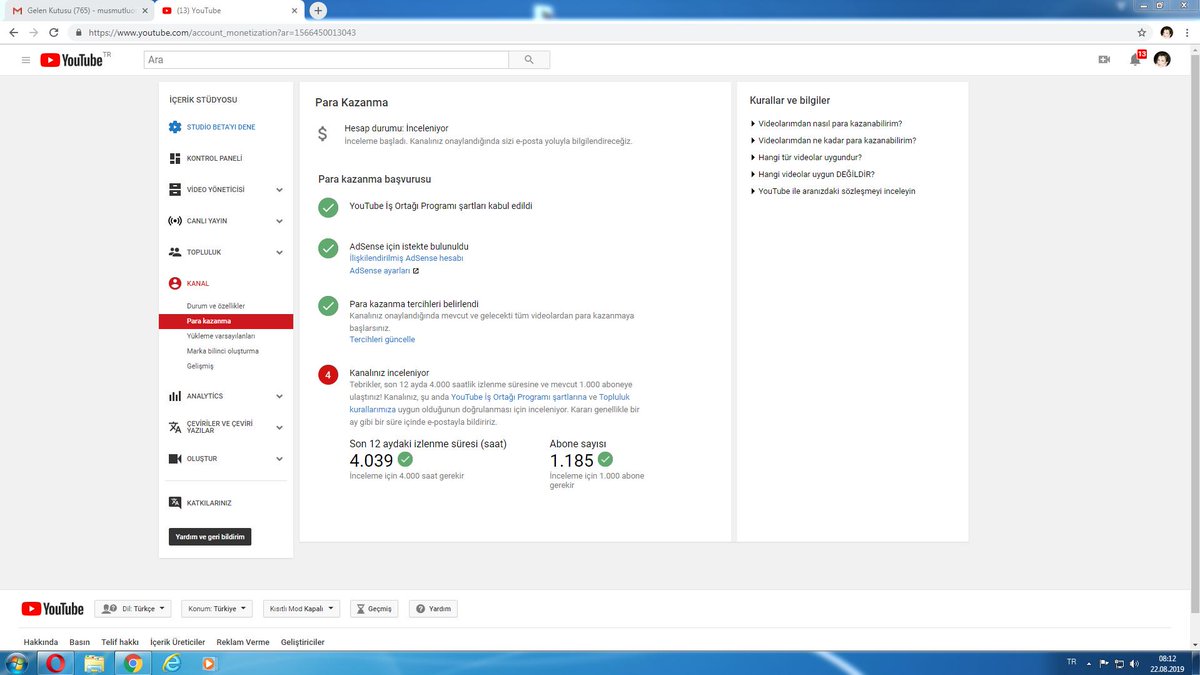Expand the Video Yöneticisi section

click(x=279, y=190)
